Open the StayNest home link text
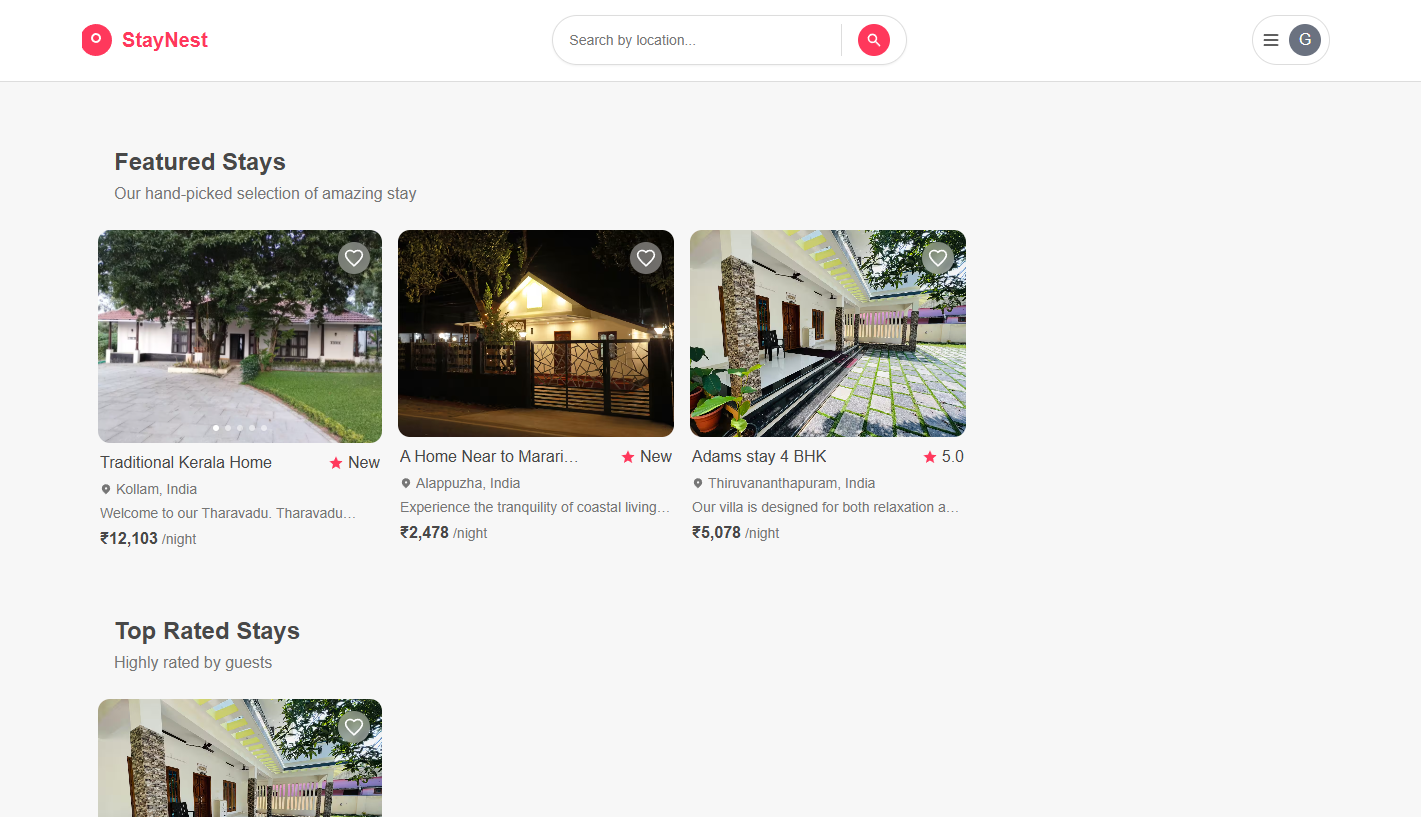1421x817 pixels. pos(165,40)
